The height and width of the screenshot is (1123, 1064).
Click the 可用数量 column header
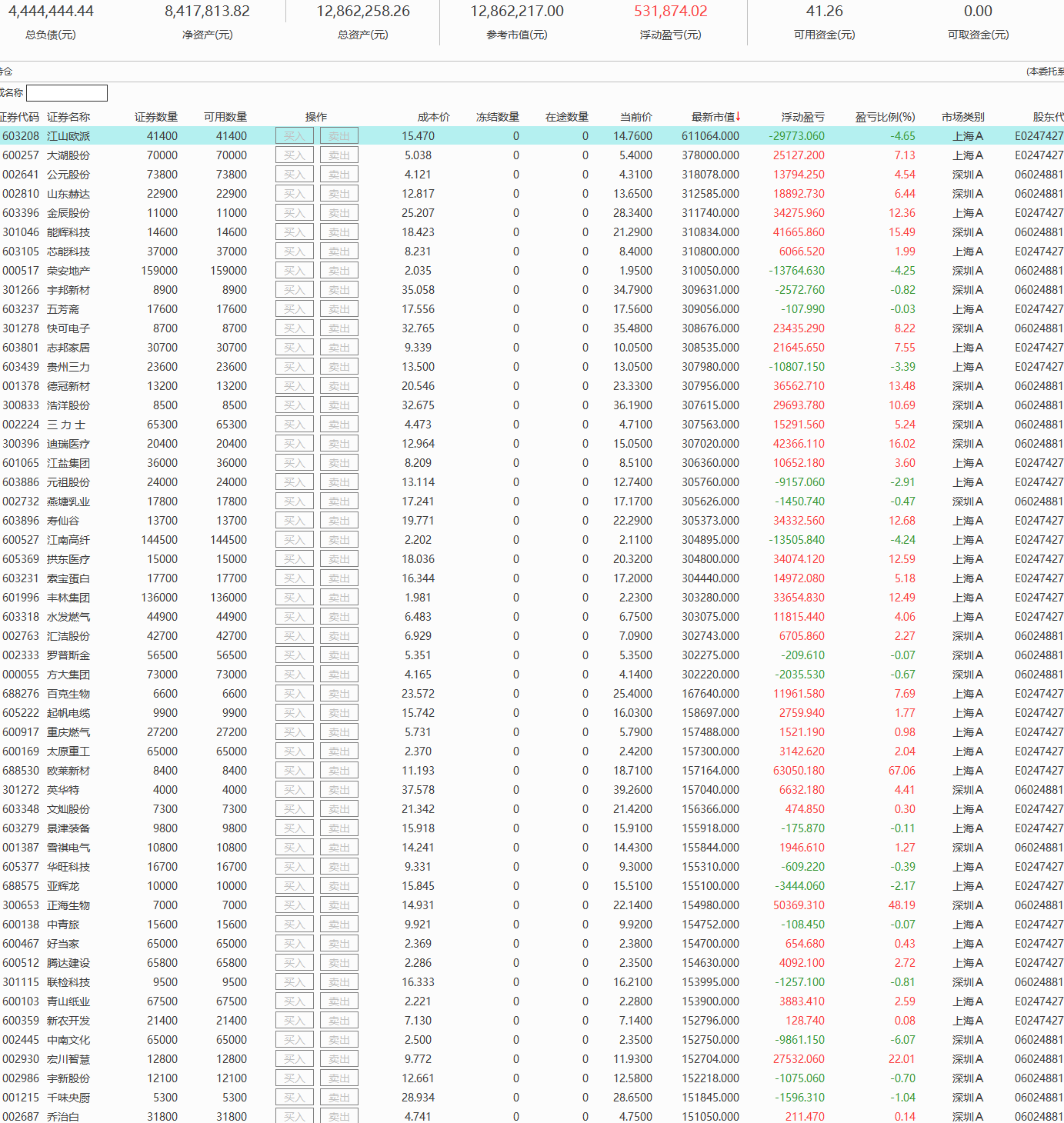point(225,117)
